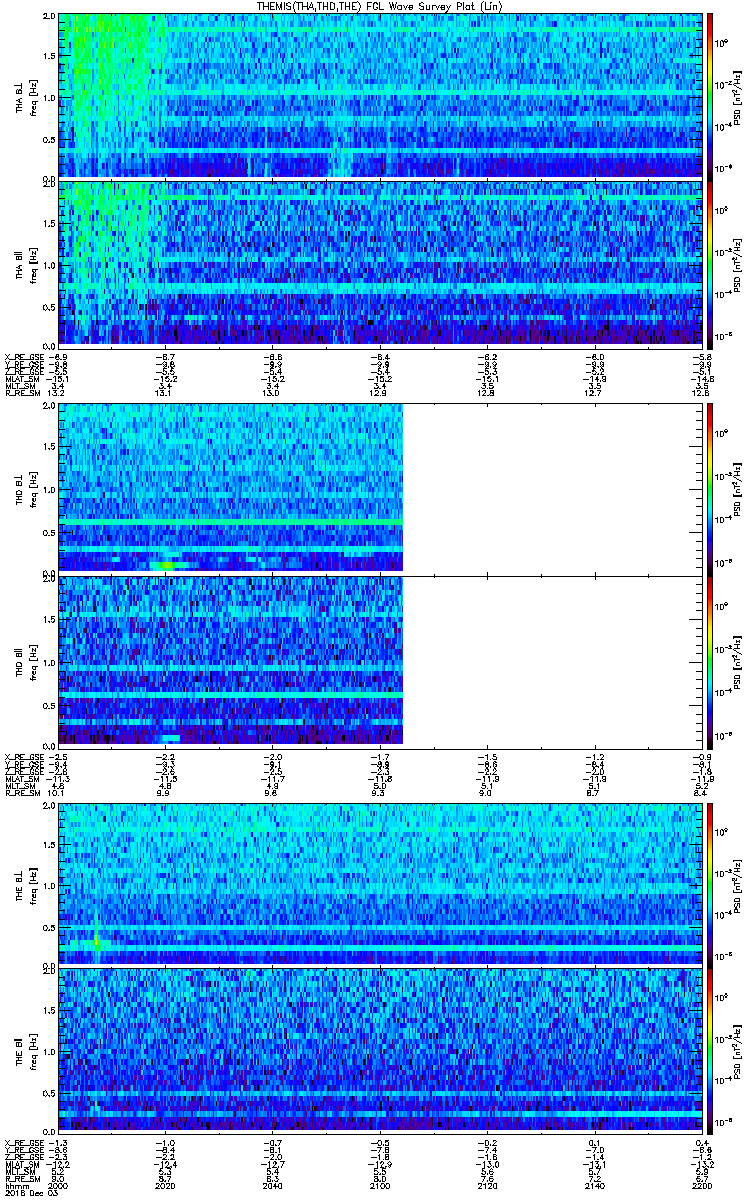Click the '1.0' frequency tick of the THD B∥ panel

pyautogui.click(x=48, y=661)
